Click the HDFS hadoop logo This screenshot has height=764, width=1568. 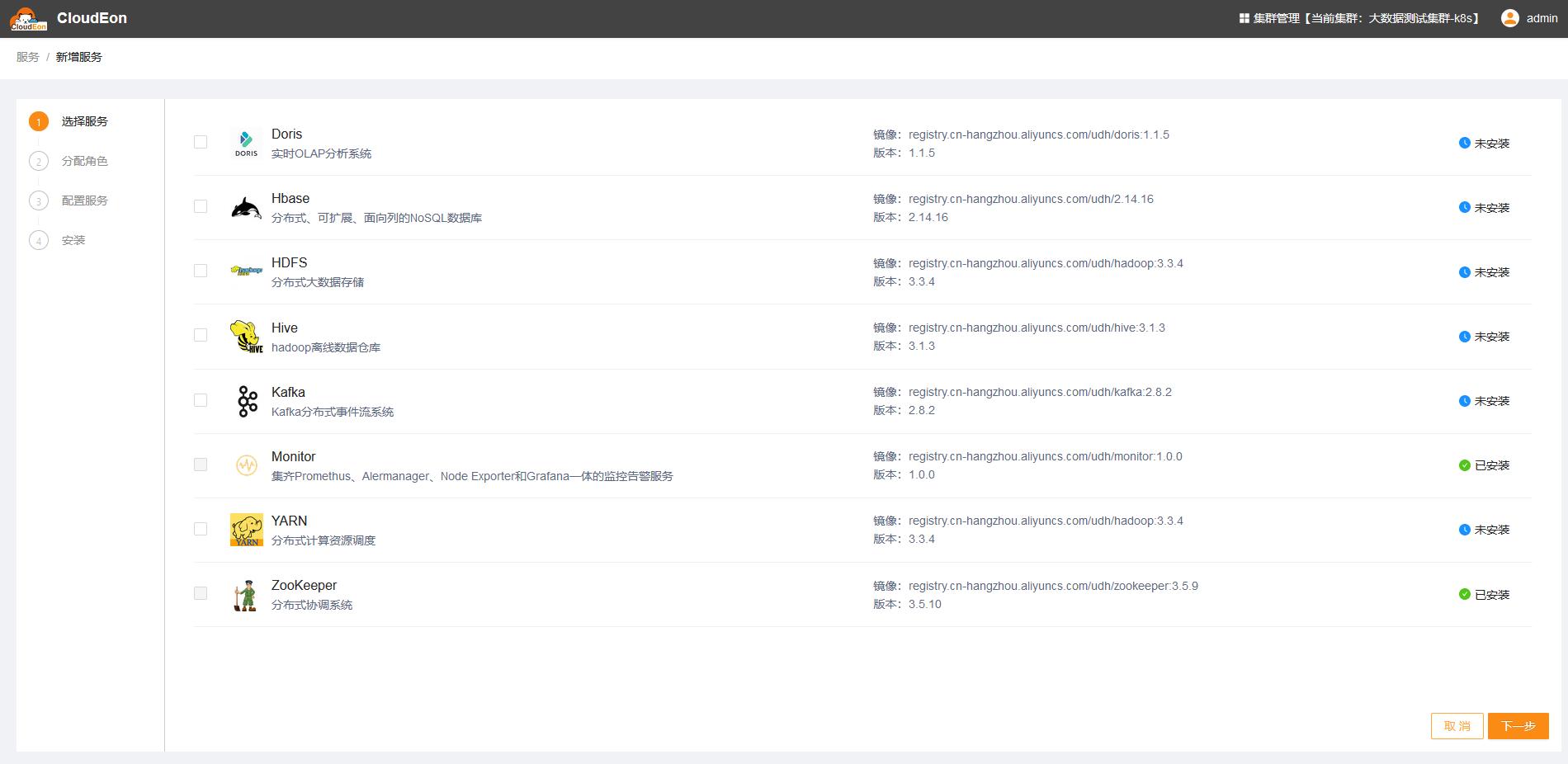[x=246, y=271]
